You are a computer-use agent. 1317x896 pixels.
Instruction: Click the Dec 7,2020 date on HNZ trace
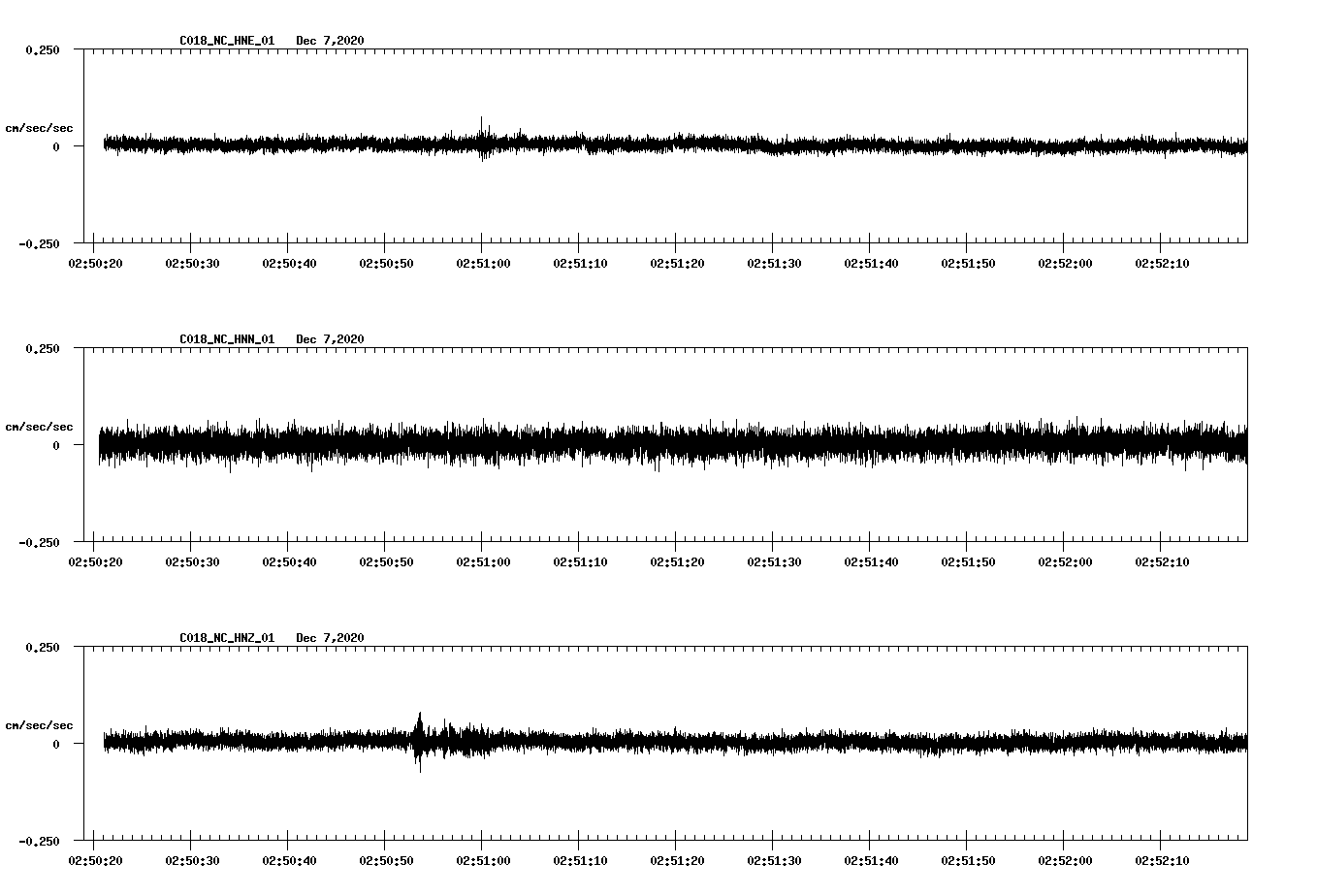[x=331, y=637]
